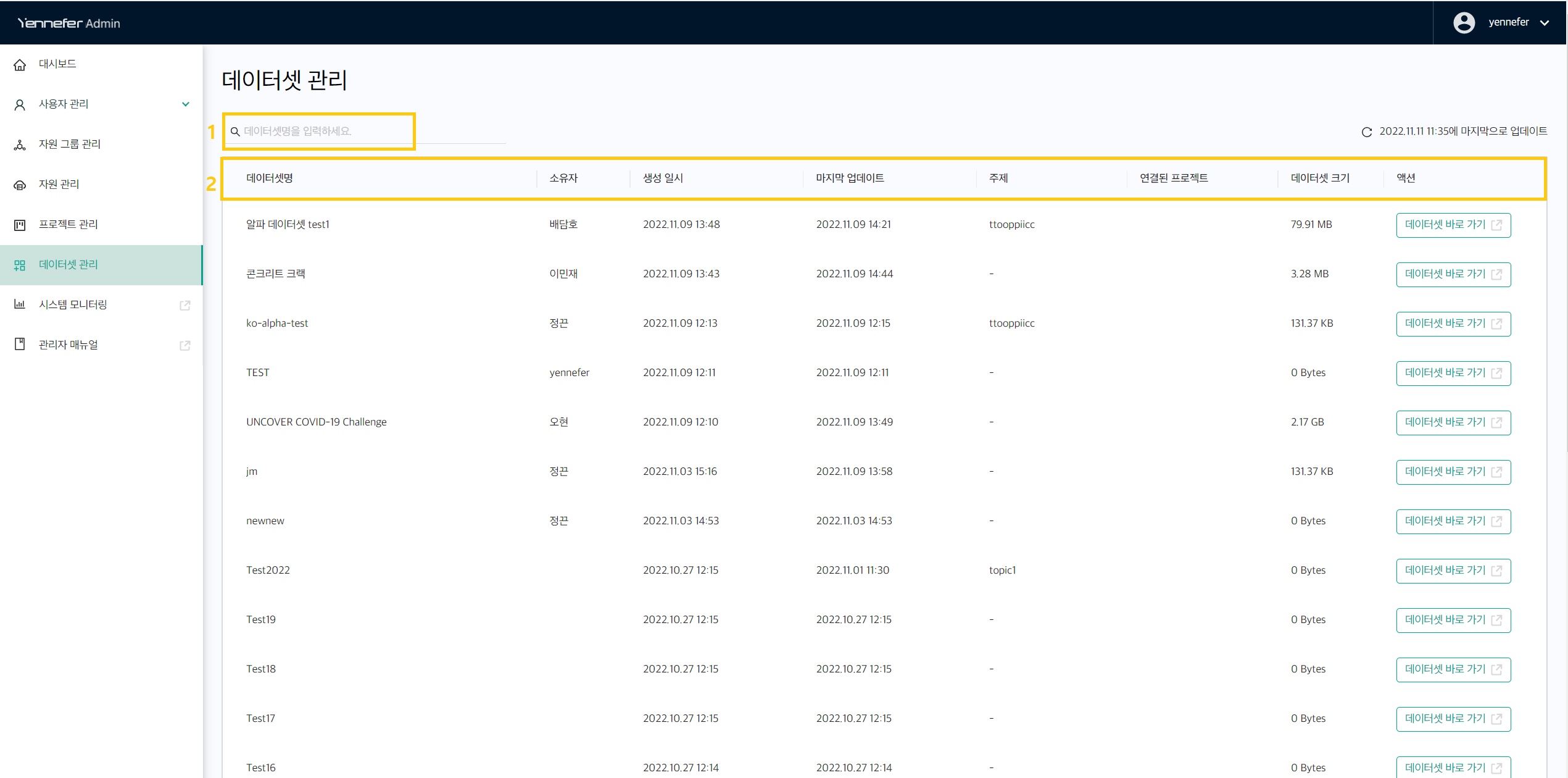Click the resource group management icon
Image resolution: width=1568 pixels, height=778 pixels.
click(x=20, y=145)
